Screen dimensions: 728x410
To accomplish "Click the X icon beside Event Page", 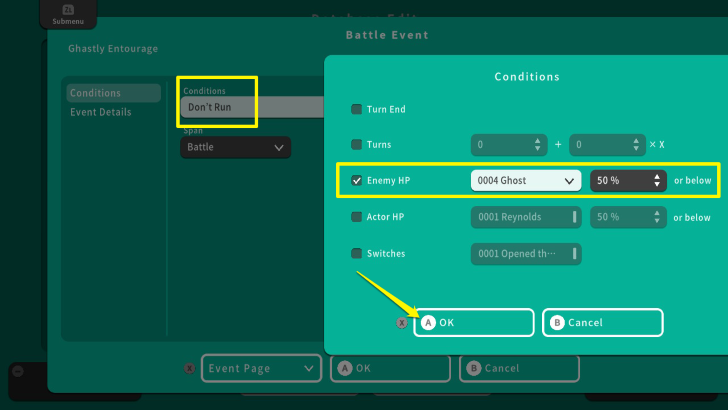I will (189, 368).
